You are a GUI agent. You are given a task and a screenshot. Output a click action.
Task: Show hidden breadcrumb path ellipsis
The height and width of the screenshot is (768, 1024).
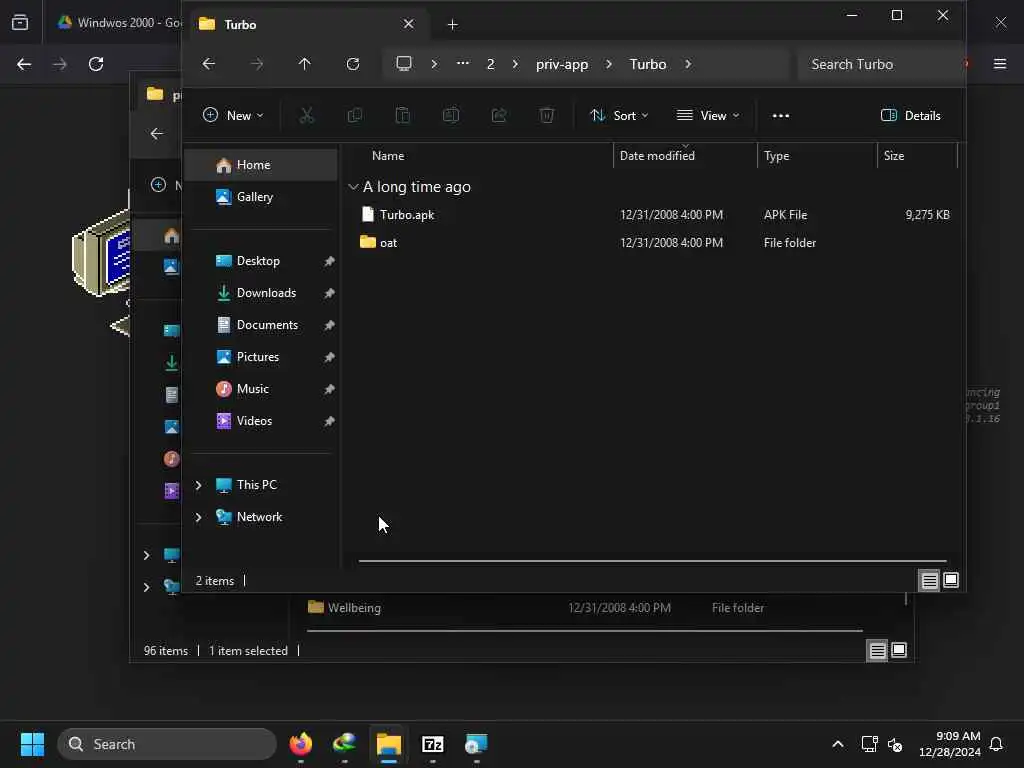462,64
